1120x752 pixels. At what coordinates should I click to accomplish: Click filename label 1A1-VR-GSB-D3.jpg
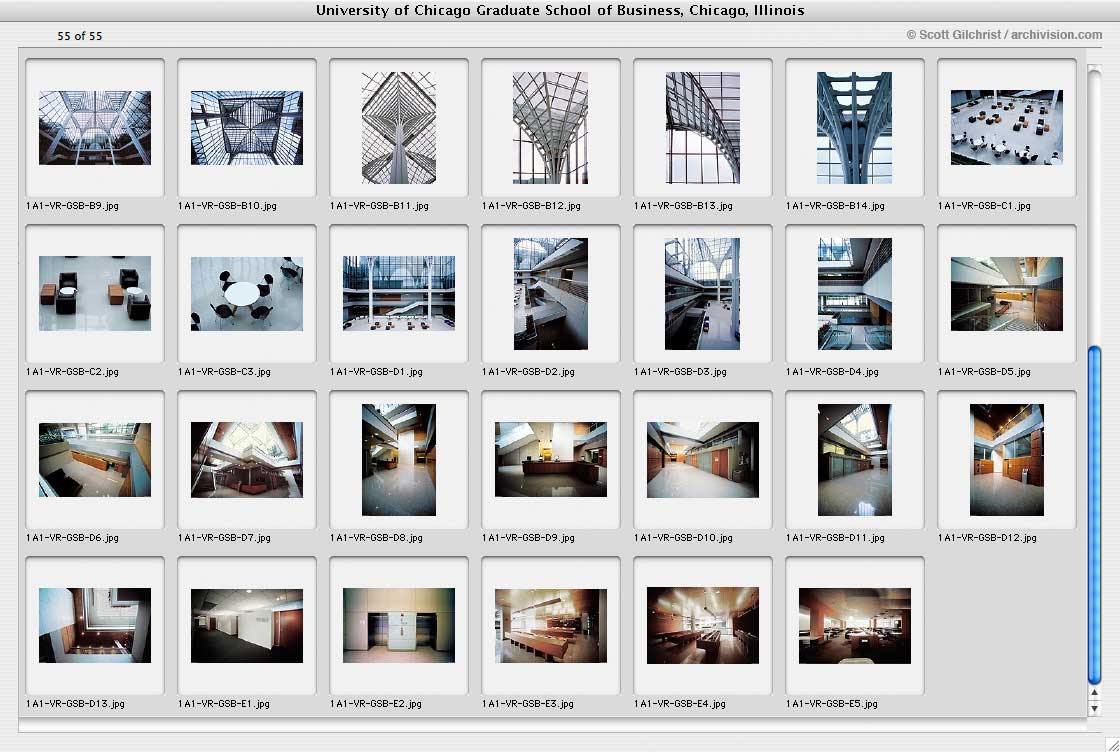tap(680, 372)
